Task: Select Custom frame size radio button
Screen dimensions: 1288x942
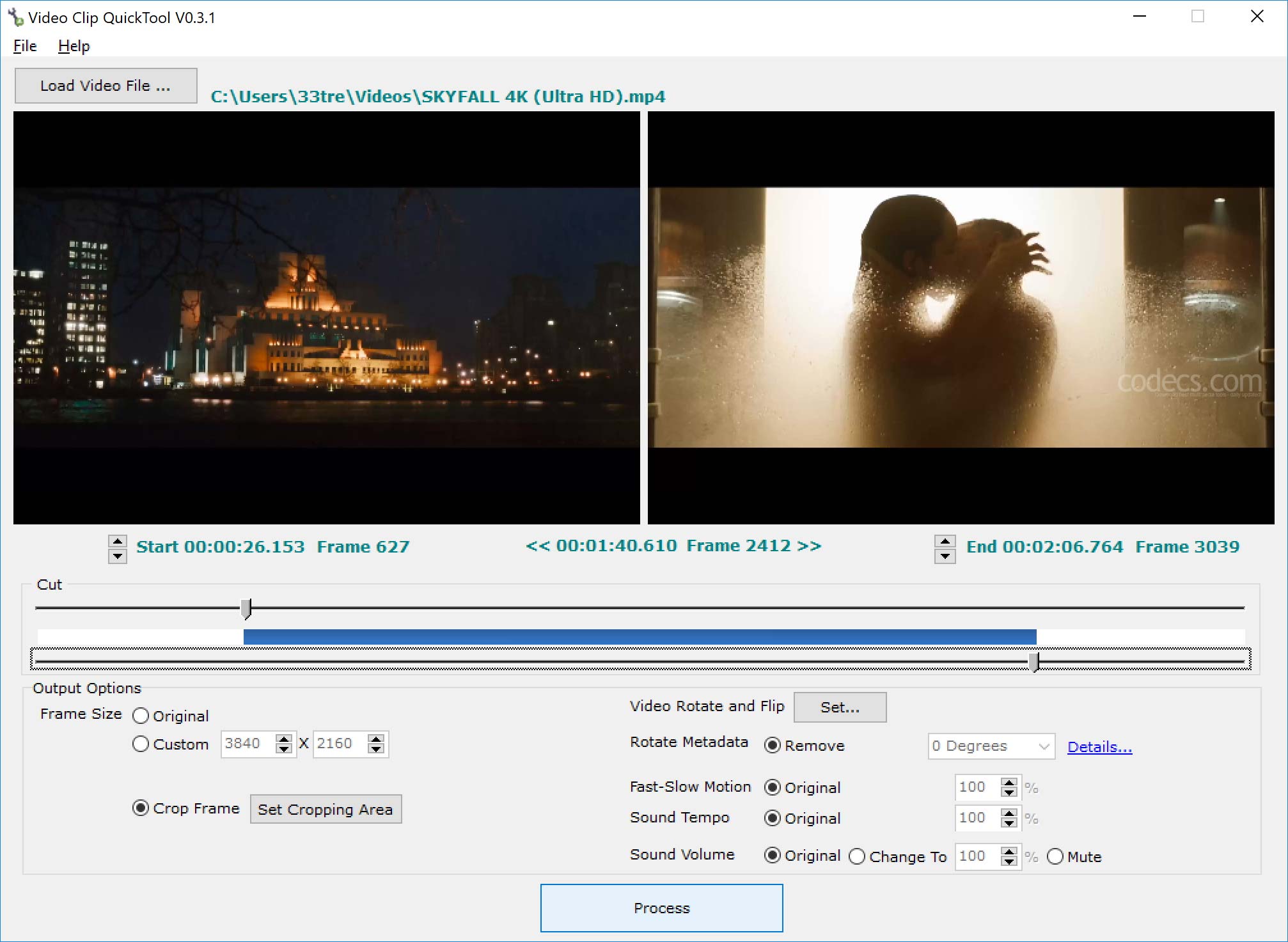Action: [x=141, y=744]
